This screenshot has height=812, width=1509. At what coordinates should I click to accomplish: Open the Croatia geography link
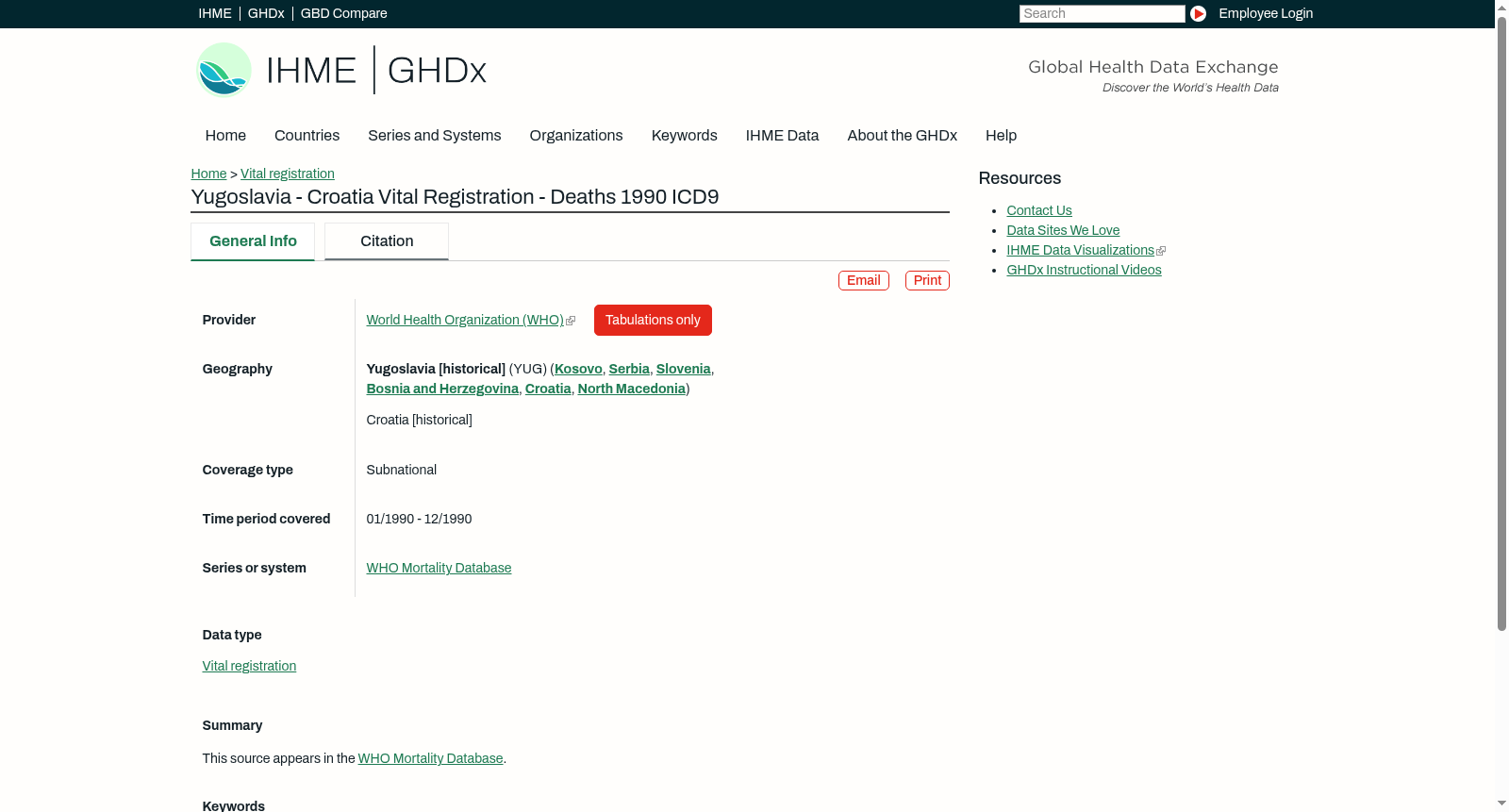tap(548, 389)
